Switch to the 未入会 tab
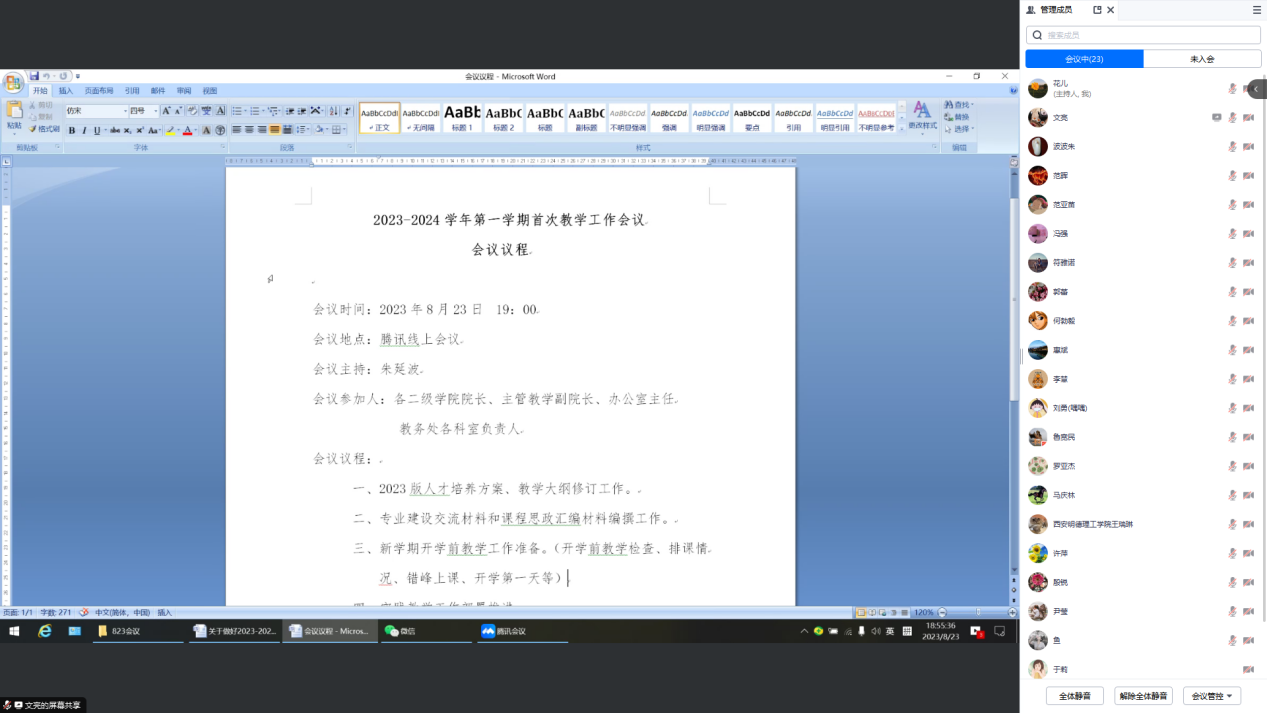 point(1201,59)
